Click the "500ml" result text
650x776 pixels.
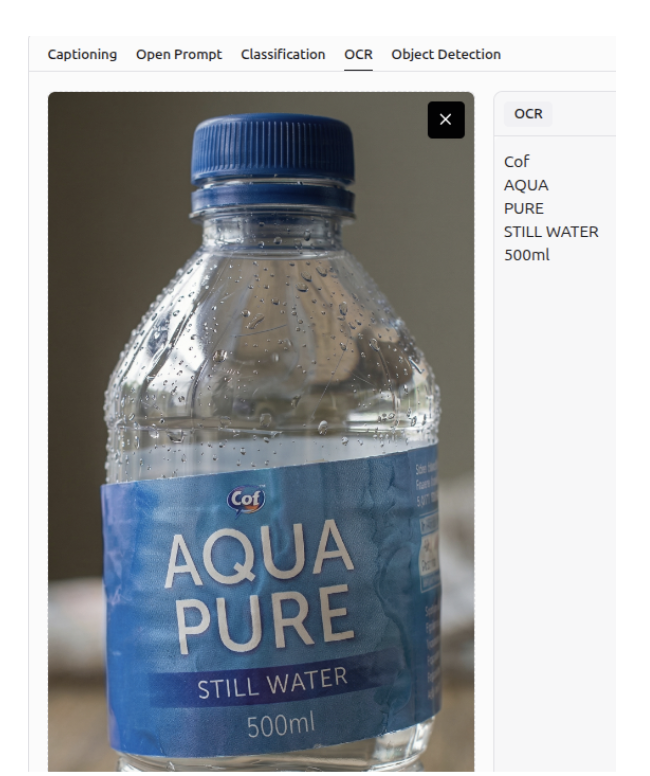tap(527, 255)
